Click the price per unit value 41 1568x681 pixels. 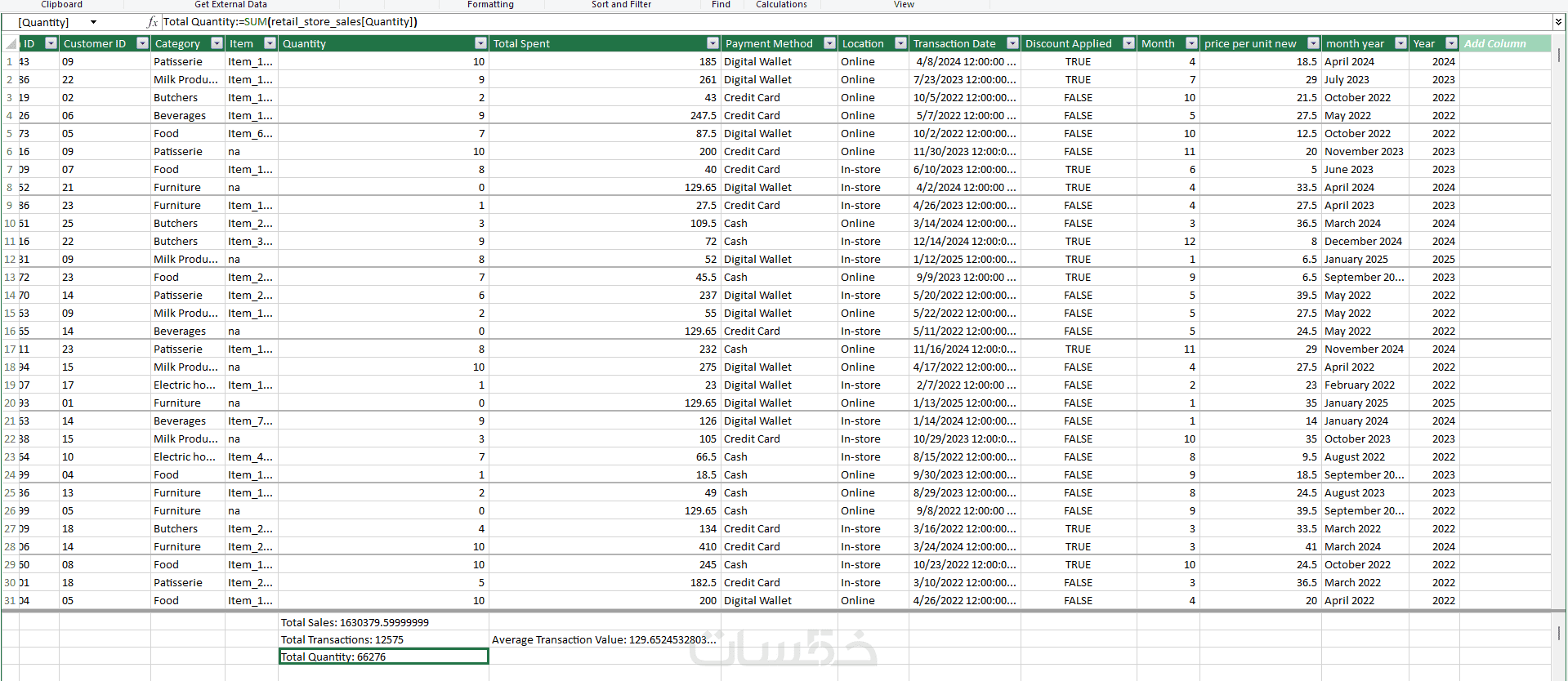coord(1260,546)
